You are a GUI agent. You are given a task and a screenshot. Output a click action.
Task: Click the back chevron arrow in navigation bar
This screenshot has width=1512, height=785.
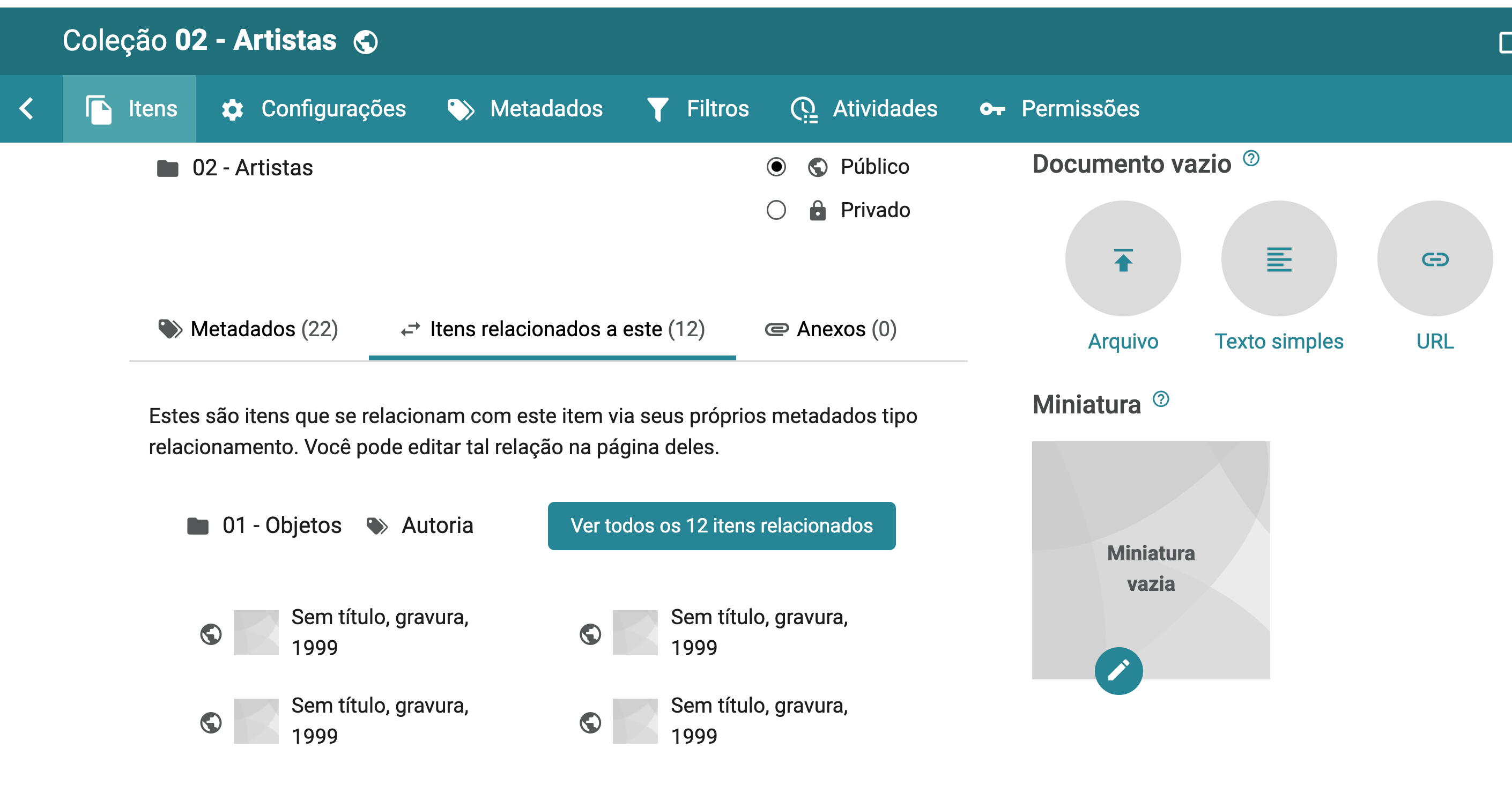tap(26, 109)
